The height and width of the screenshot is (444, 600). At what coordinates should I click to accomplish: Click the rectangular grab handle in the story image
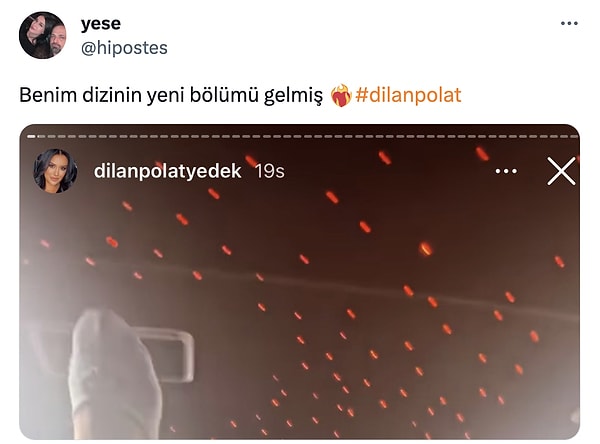point(163,354)
